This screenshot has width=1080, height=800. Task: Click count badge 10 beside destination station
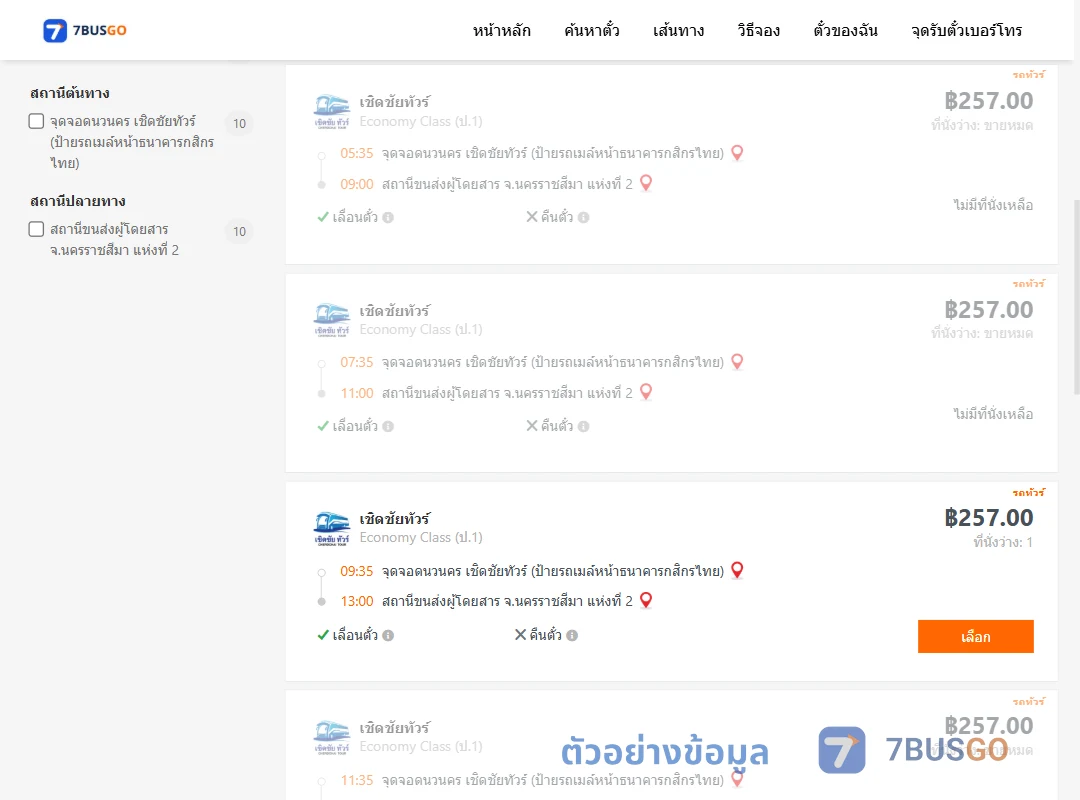pyautogui.click(x=239, y=232)
